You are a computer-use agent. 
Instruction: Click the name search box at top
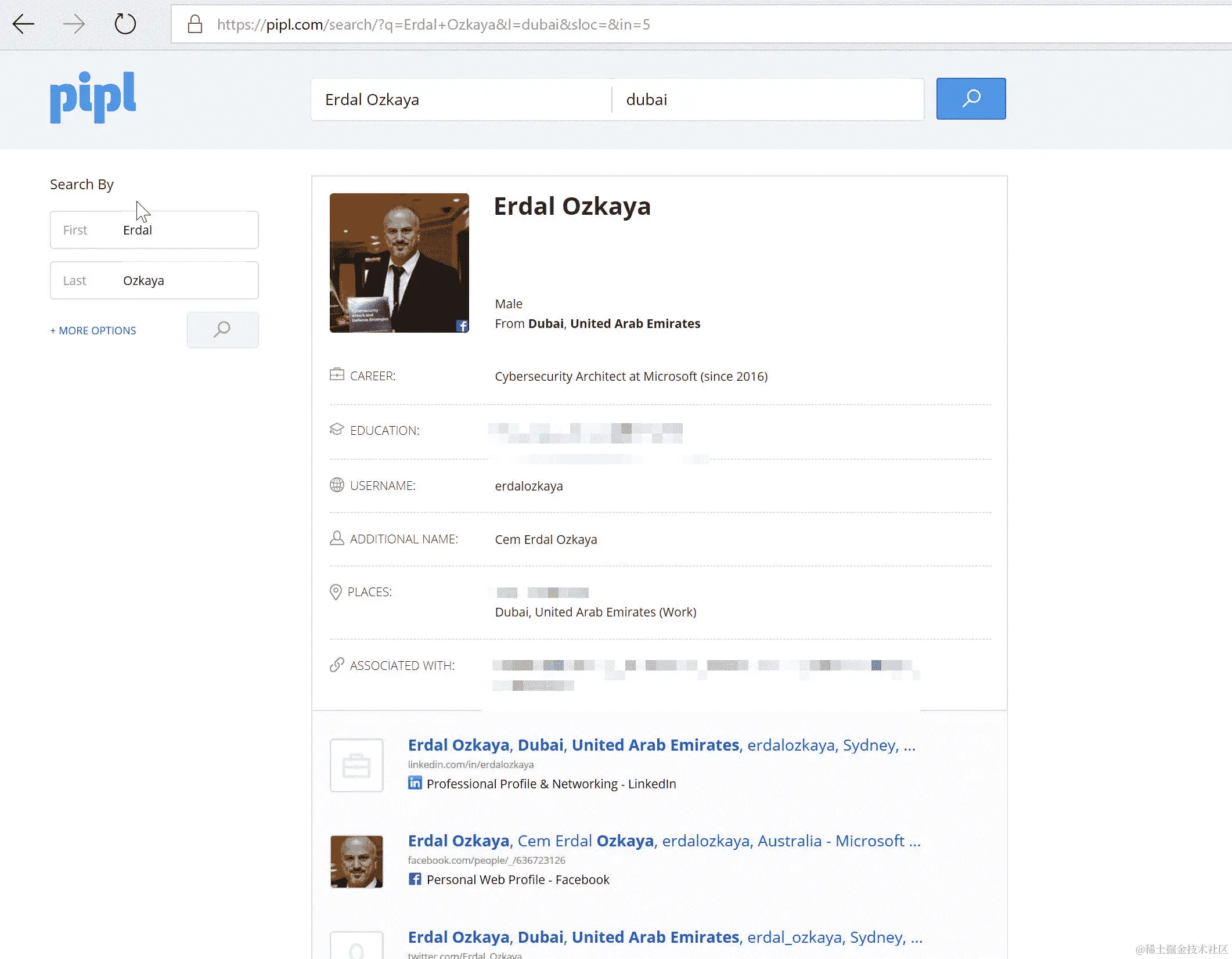pyautogui.click(x=461, y=100)
